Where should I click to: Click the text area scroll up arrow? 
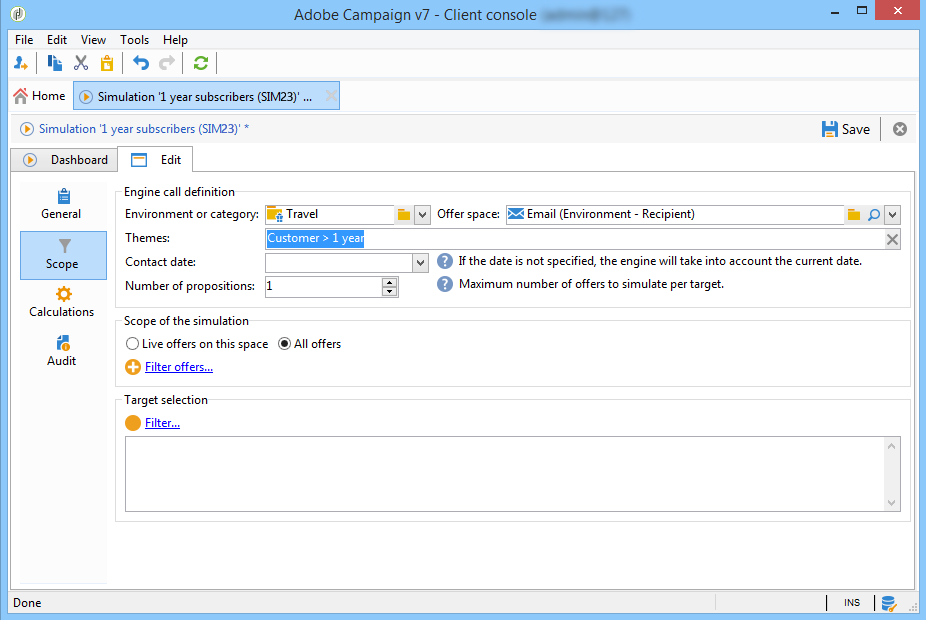coord(891,446)
